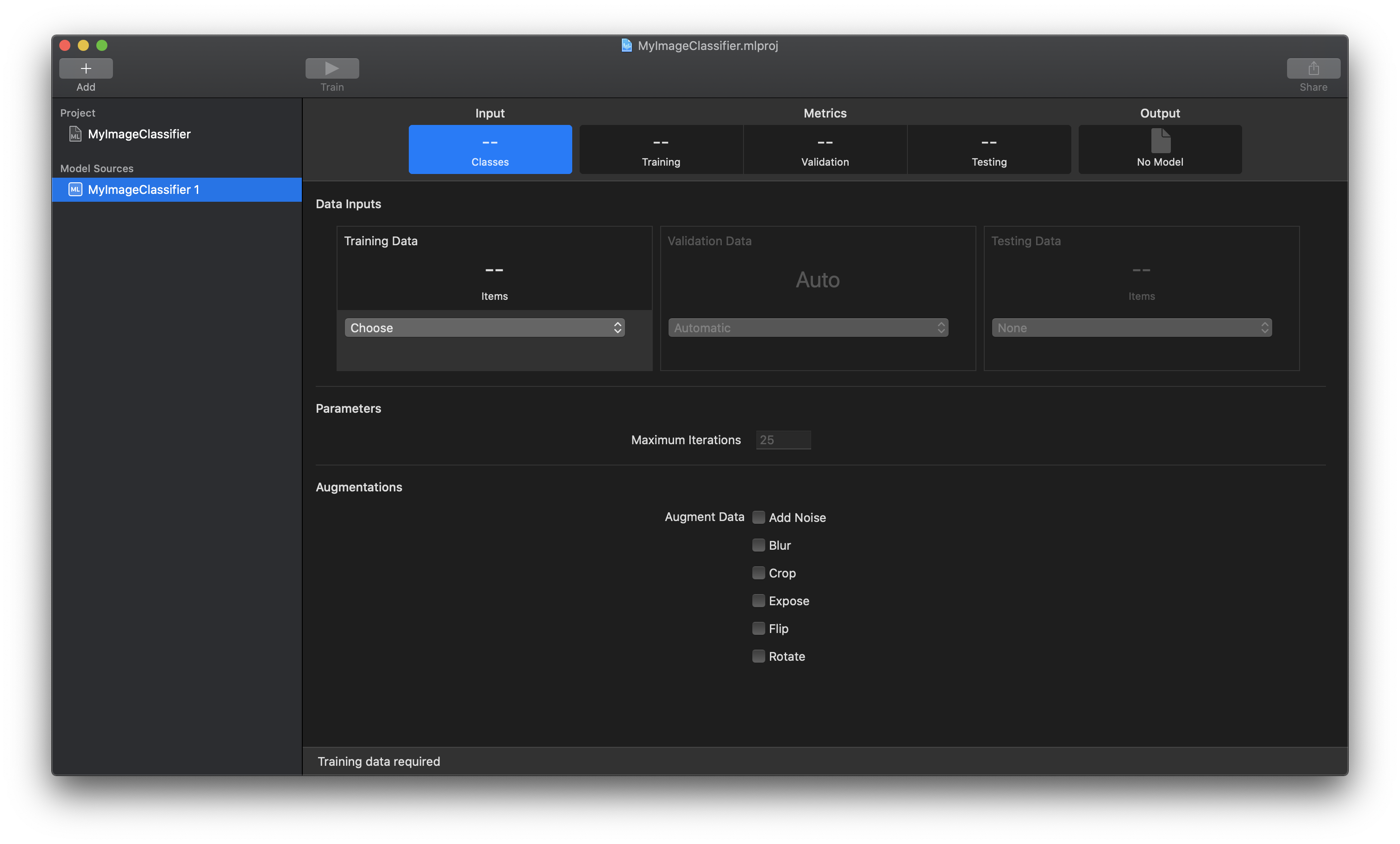The image size is (1400, 844).
Task: Check the Rotate augmentation
Action: 758,656
